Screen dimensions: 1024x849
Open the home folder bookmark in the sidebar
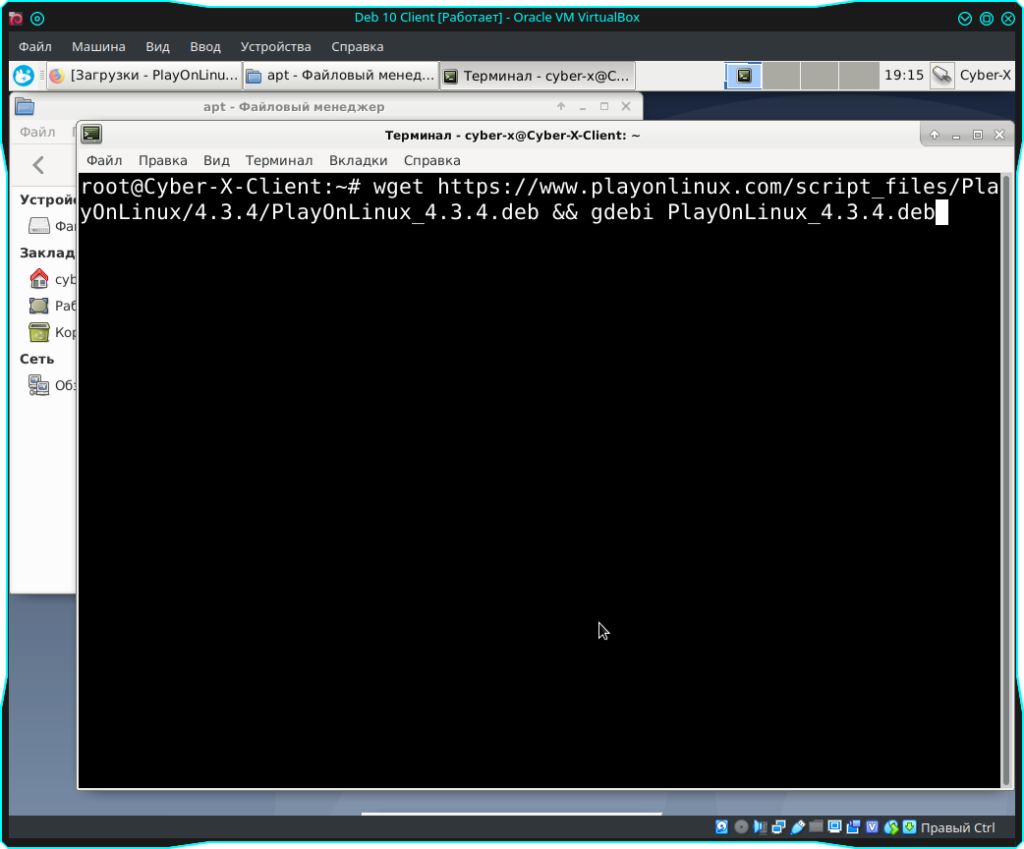click(x=52, y=279)
